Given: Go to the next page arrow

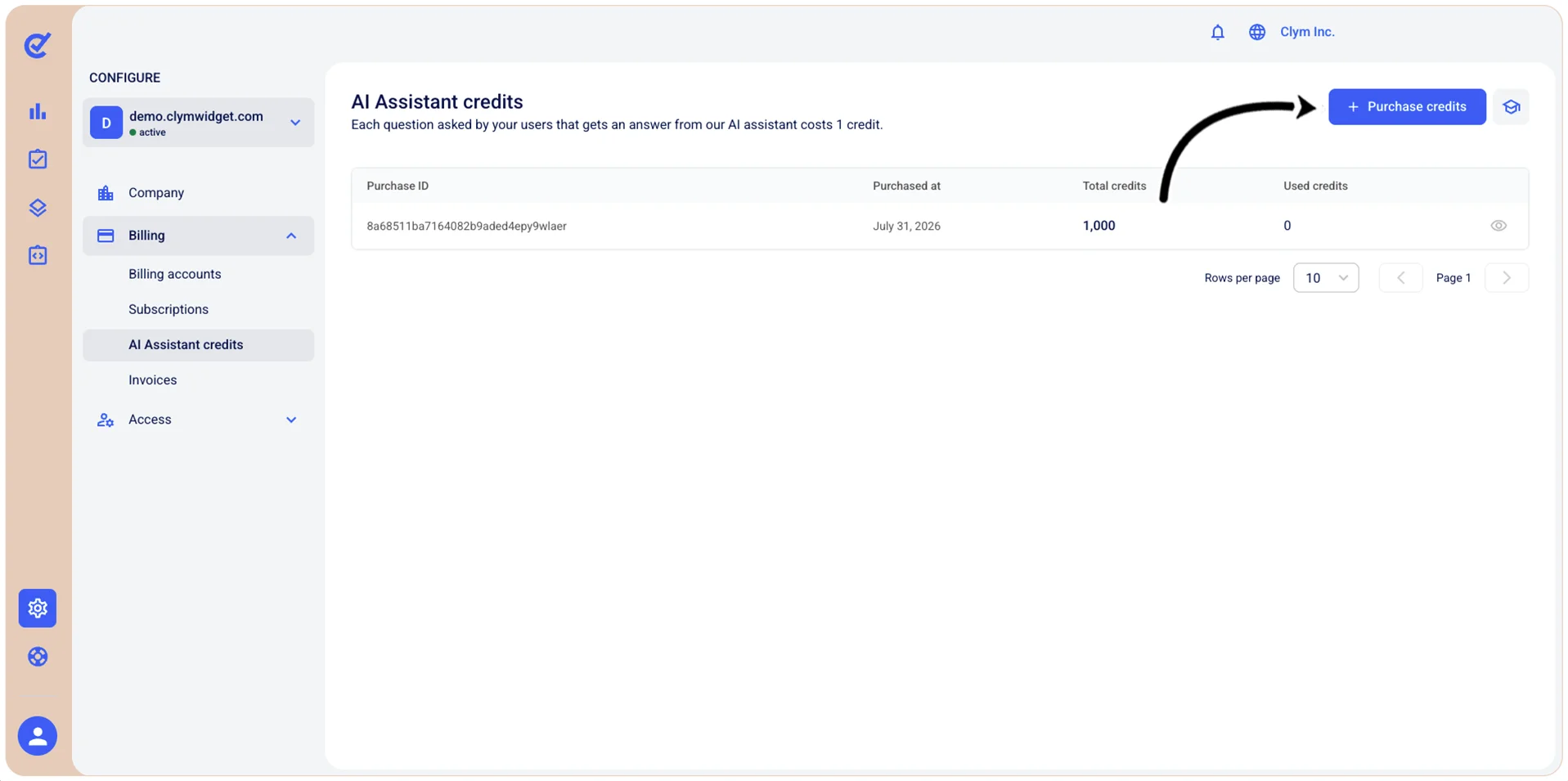Looking at the screenshot, I should [x=1507, y=278].
